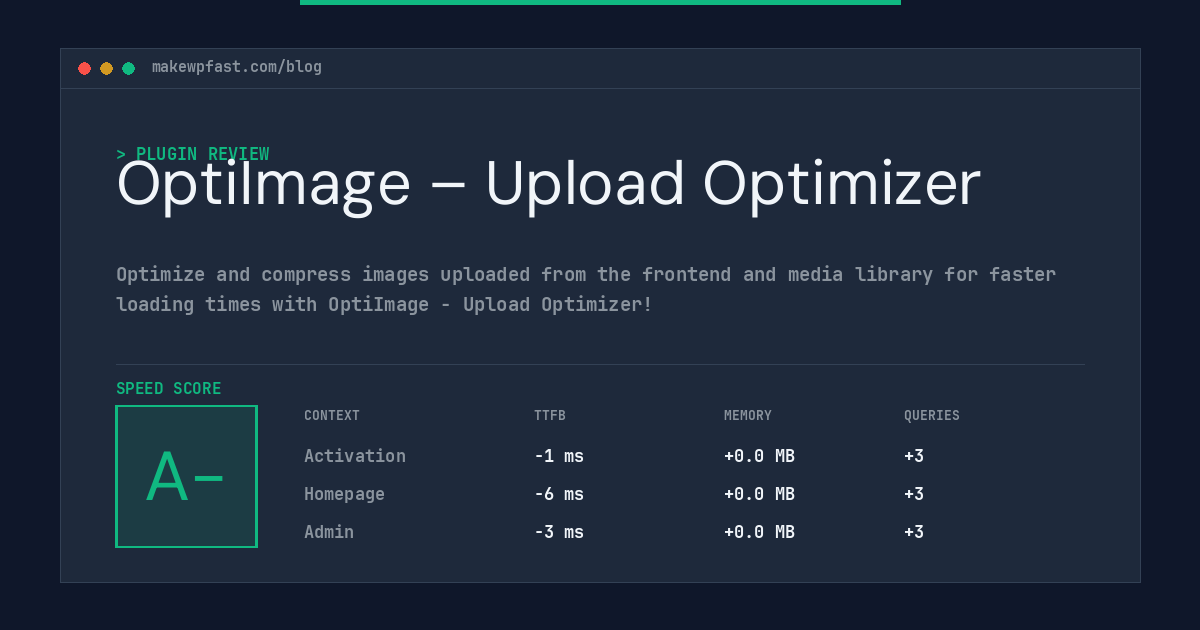This screenshot has height=630, width=1200.
Task: Click Admin's +0.0 MB memory value
Action: [x=759, y=532]
